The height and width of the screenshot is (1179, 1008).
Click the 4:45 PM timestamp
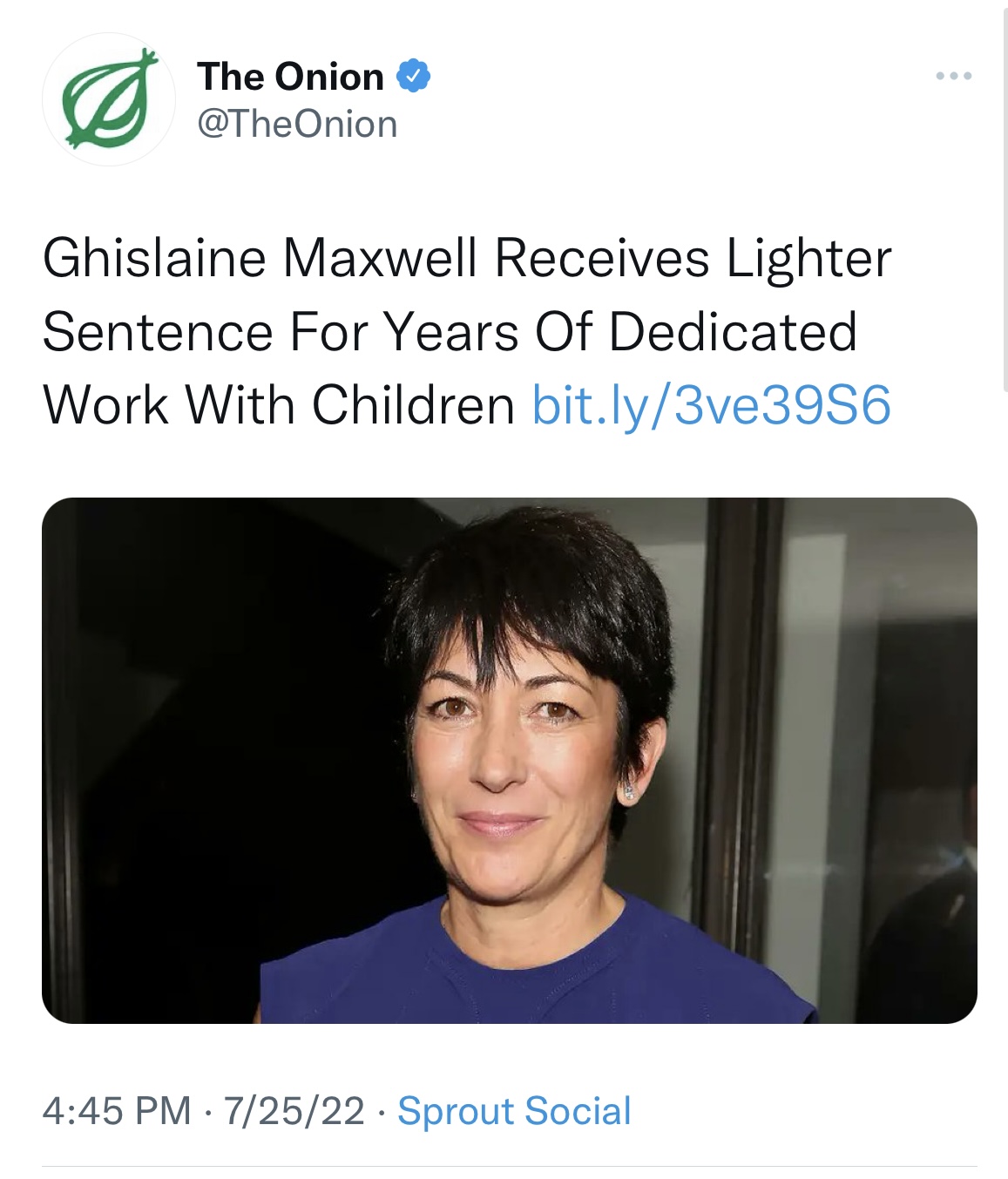click(x=117, y=1111)
